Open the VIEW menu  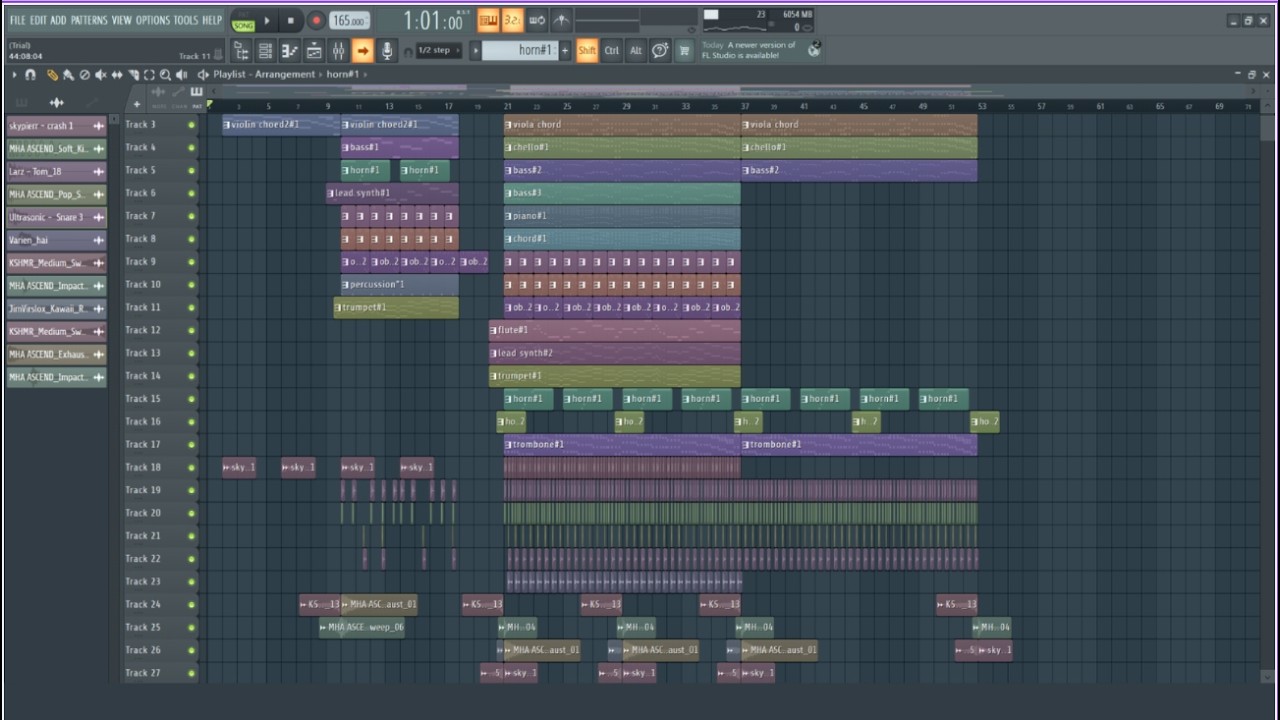[x=122, y=20]
